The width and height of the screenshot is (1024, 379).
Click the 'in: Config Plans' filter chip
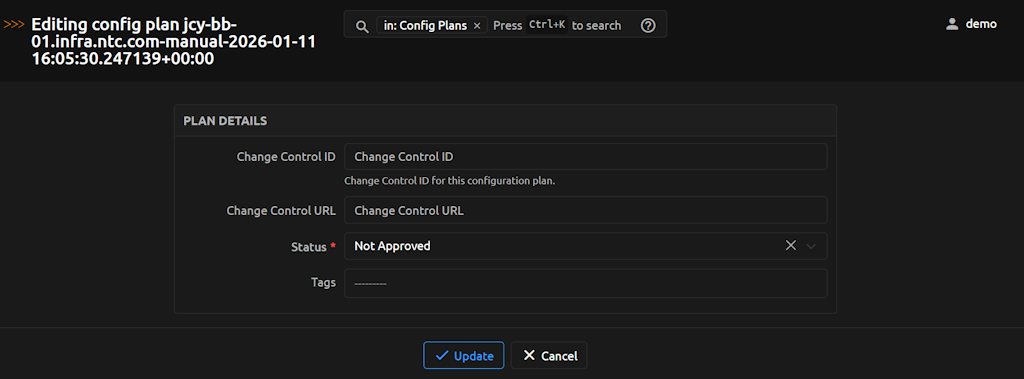pyautogui.click(x=432, y=25)
